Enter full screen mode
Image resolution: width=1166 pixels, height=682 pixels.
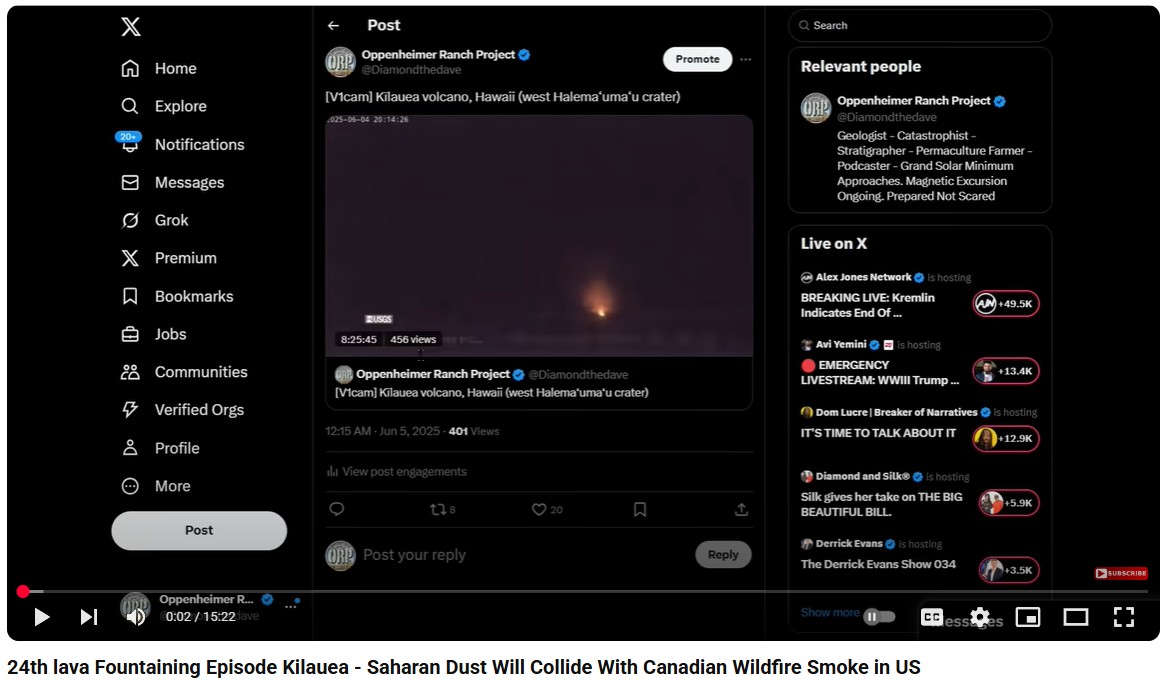(x=1124, y=617)
